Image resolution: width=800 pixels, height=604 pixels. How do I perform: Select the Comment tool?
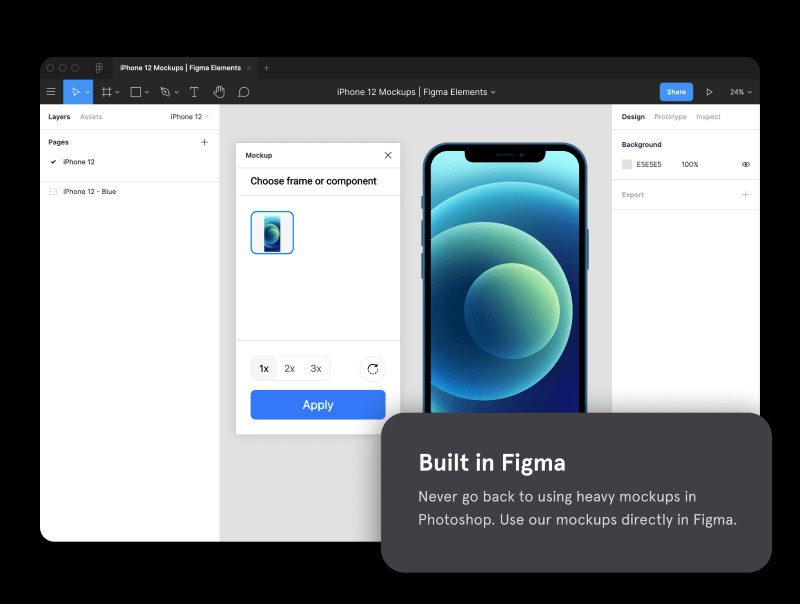point(243,92)
